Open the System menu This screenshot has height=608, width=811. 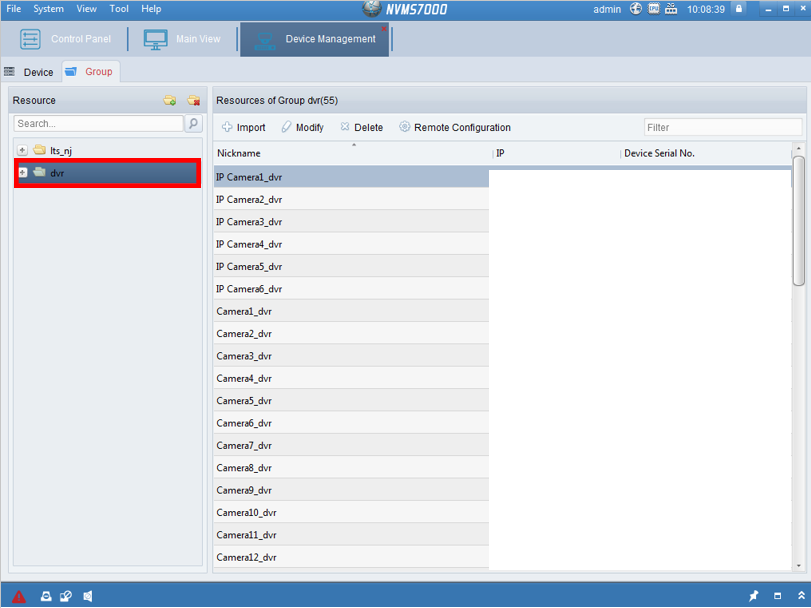[x=48, y=9]
